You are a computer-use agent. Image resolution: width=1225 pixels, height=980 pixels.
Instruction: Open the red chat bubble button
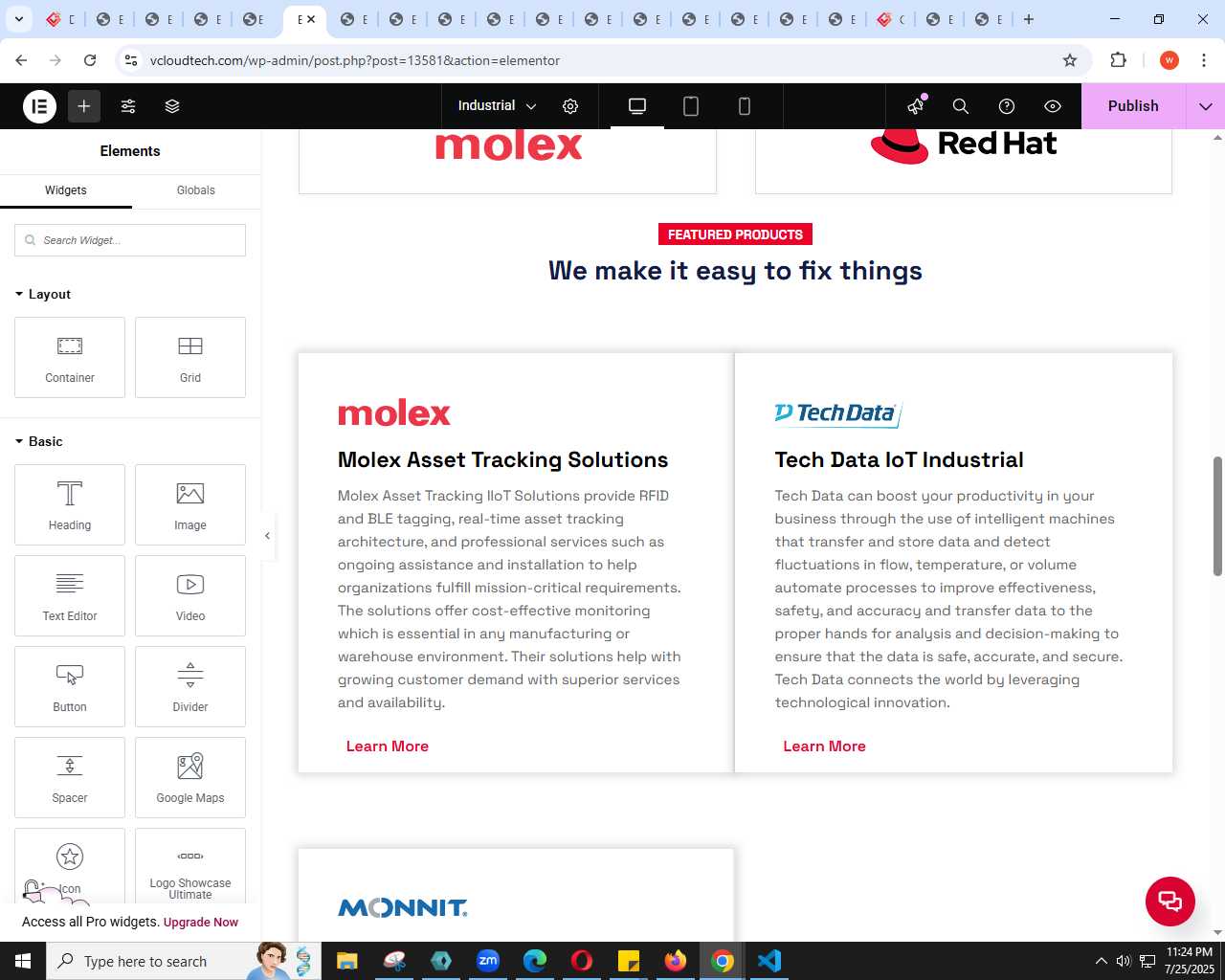pyautogui.click(x=1170, y=901)
